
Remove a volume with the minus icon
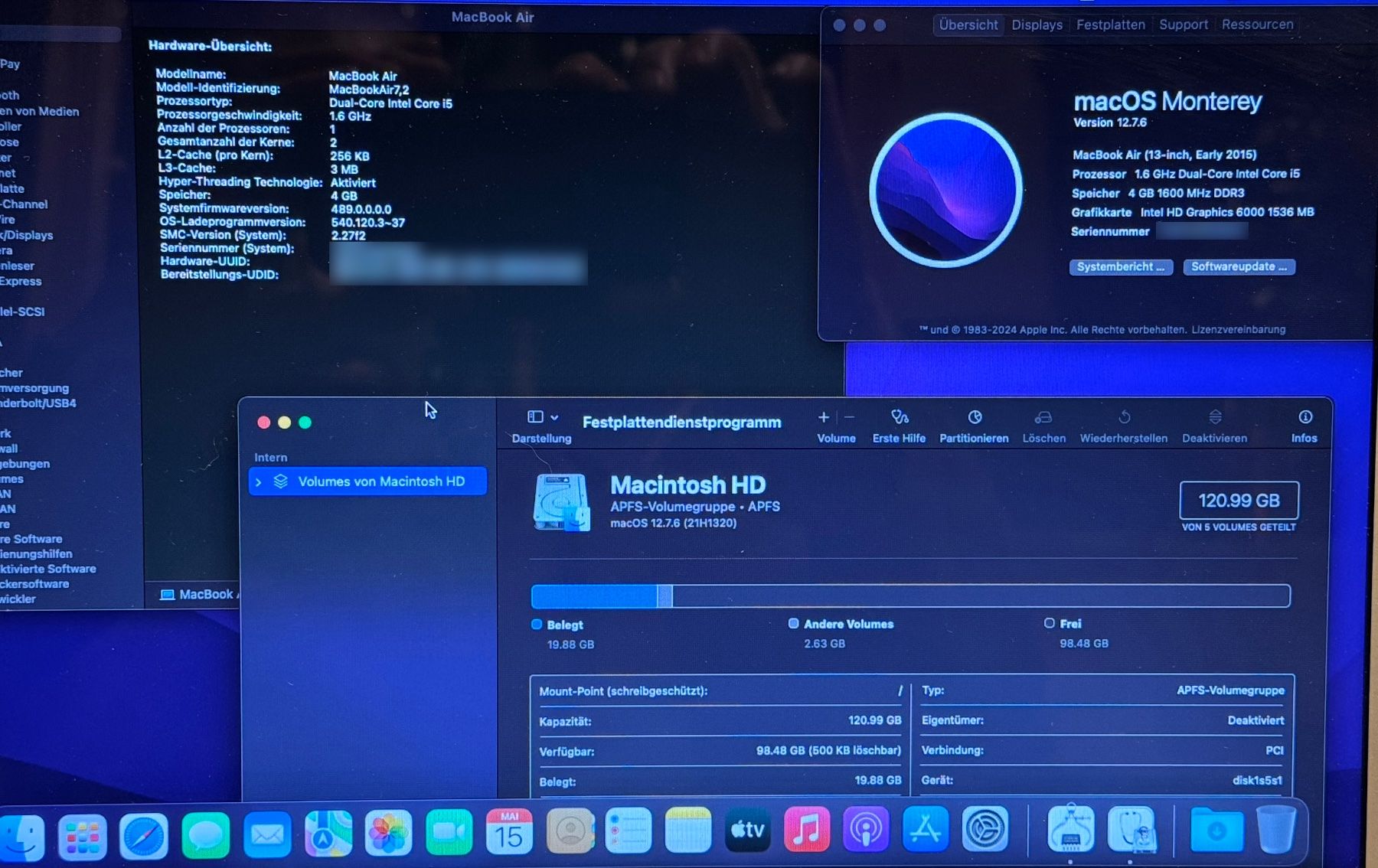[849, 417]
